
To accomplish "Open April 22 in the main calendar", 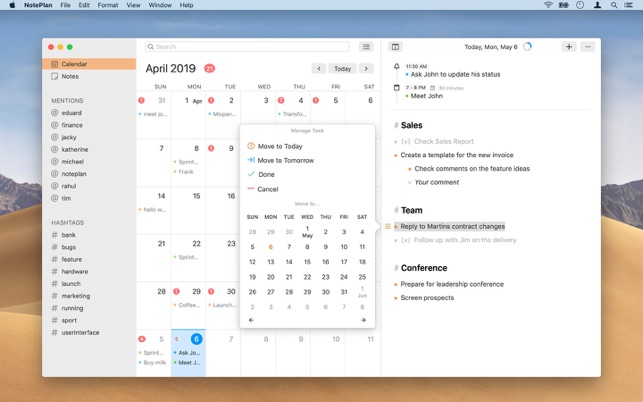I will 188,258.
